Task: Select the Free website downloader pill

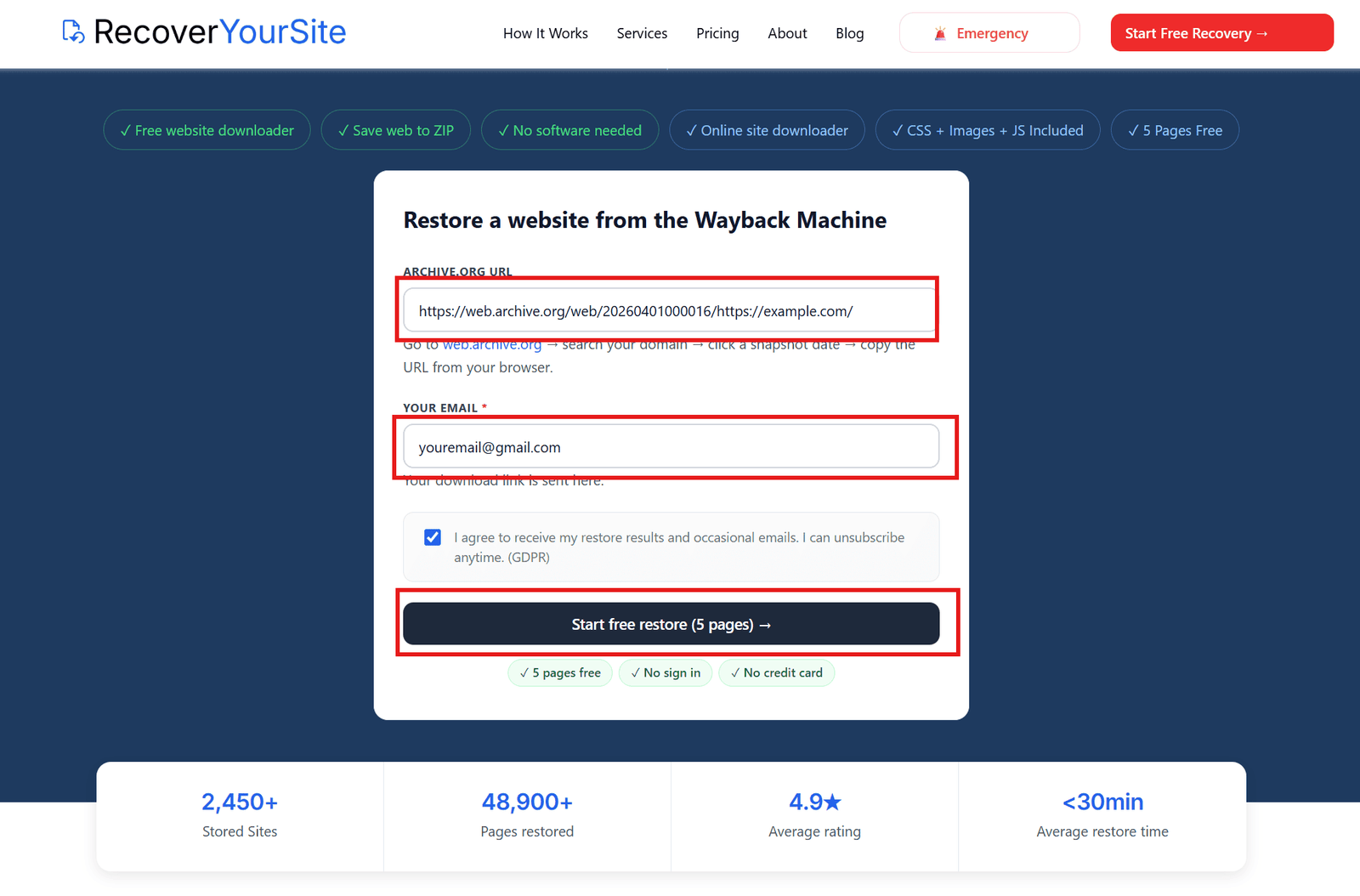Action: 207,130
